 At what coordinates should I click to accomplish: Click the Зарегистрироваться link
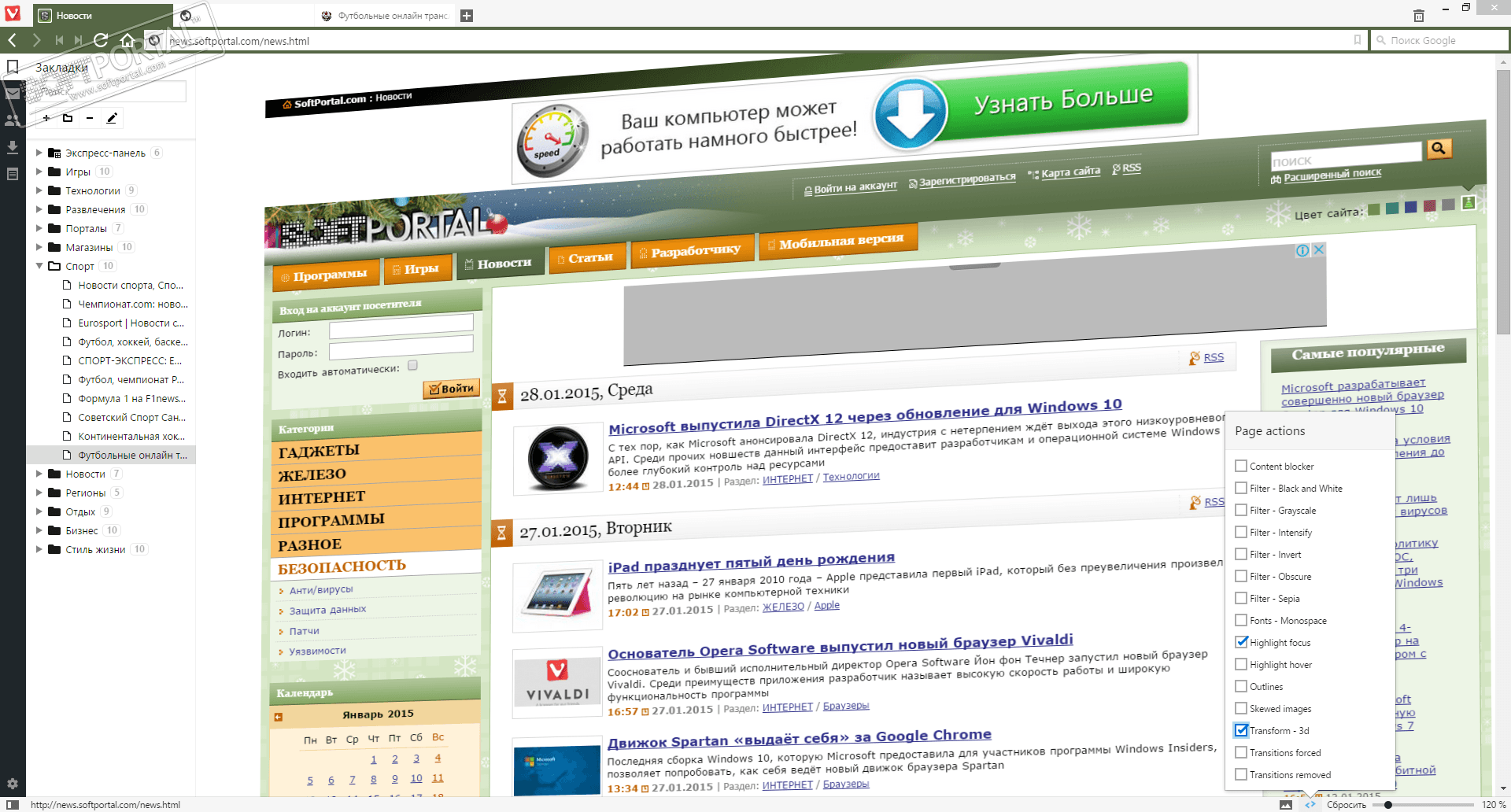(966, 179)
